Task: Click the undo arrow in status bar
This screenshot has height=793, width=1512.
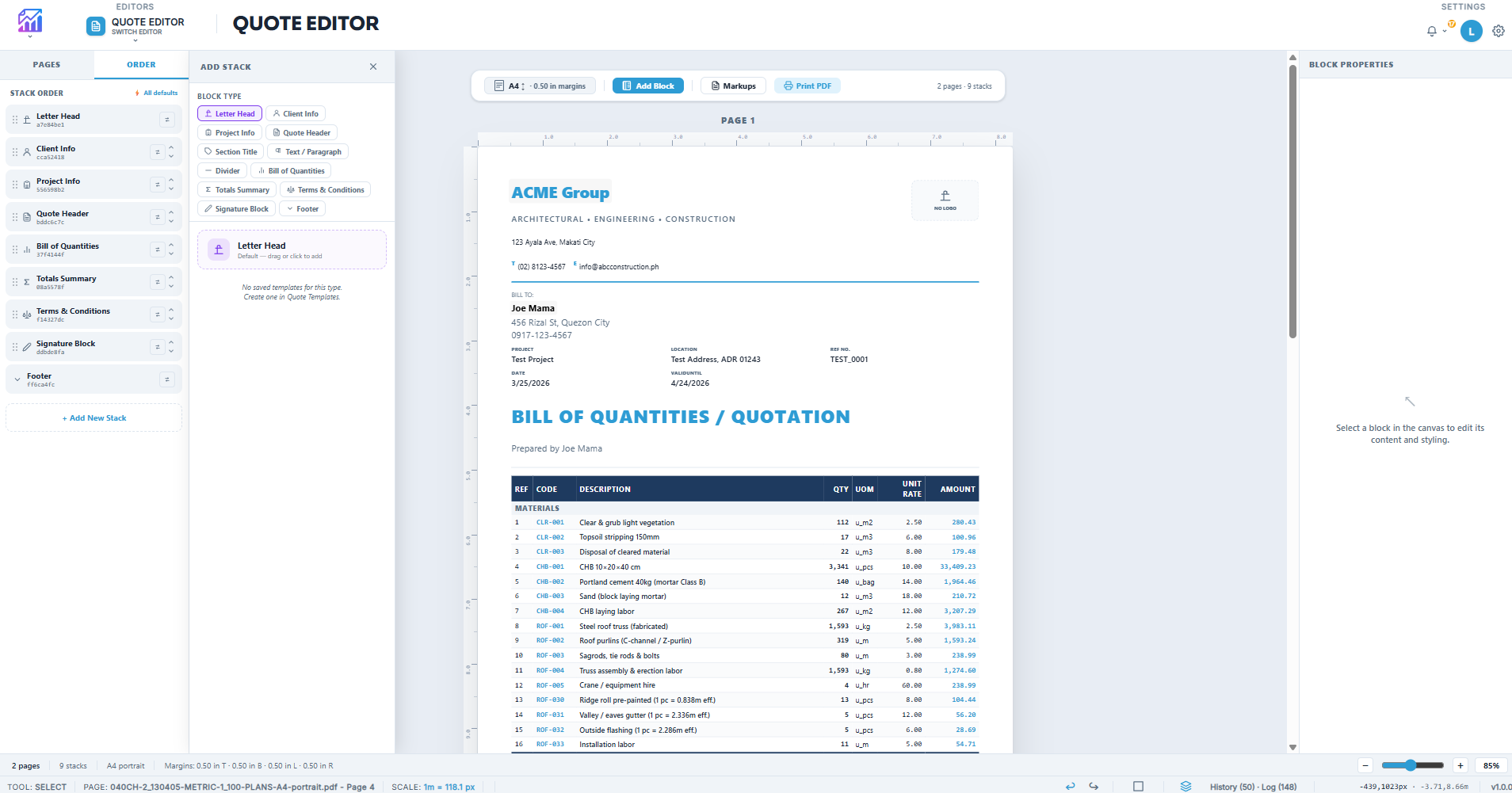Action: (x=1071, y=787)
